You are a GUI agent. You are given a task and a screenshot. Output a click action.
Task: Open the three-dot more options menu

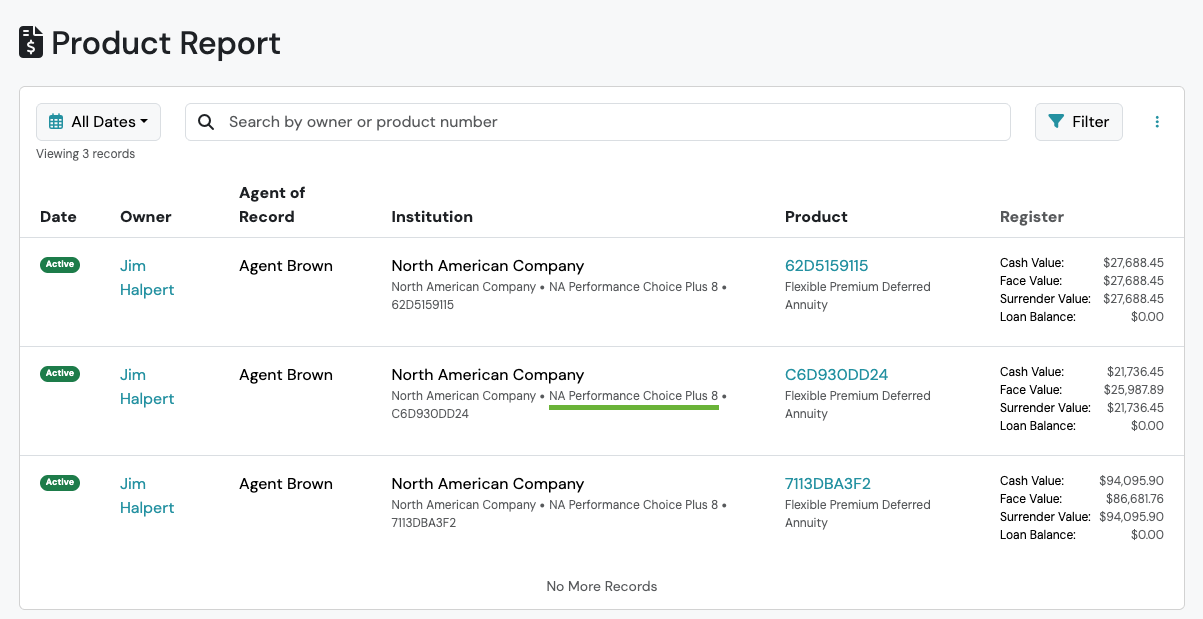[x=1157, y=122]
